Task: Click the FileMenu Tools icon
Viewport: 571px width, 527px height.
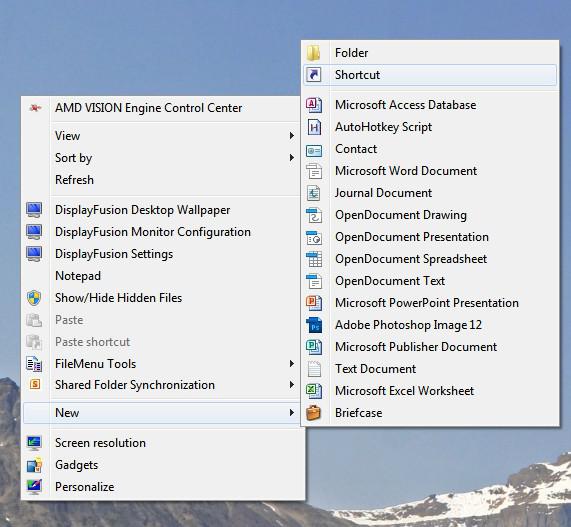Action: [x=34, y=363]
